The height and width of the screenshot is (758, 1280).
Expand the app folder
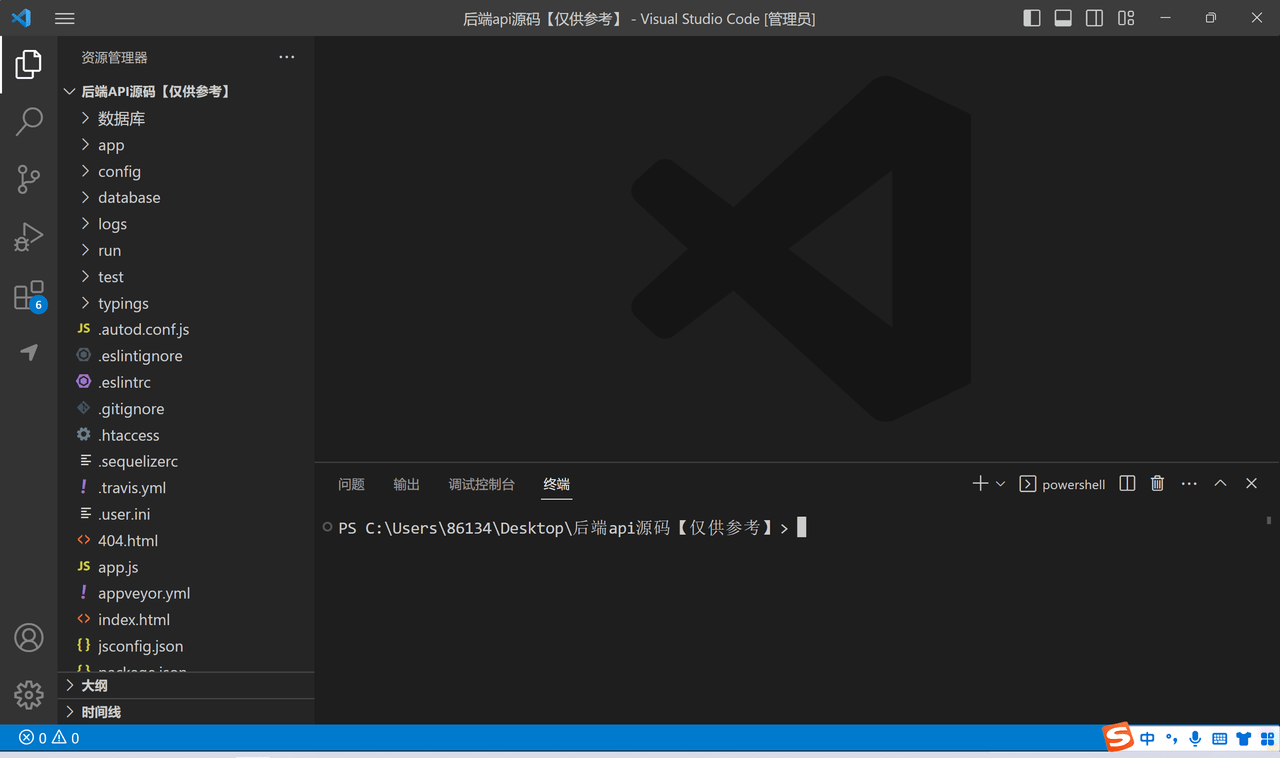(x=186, y=145)
